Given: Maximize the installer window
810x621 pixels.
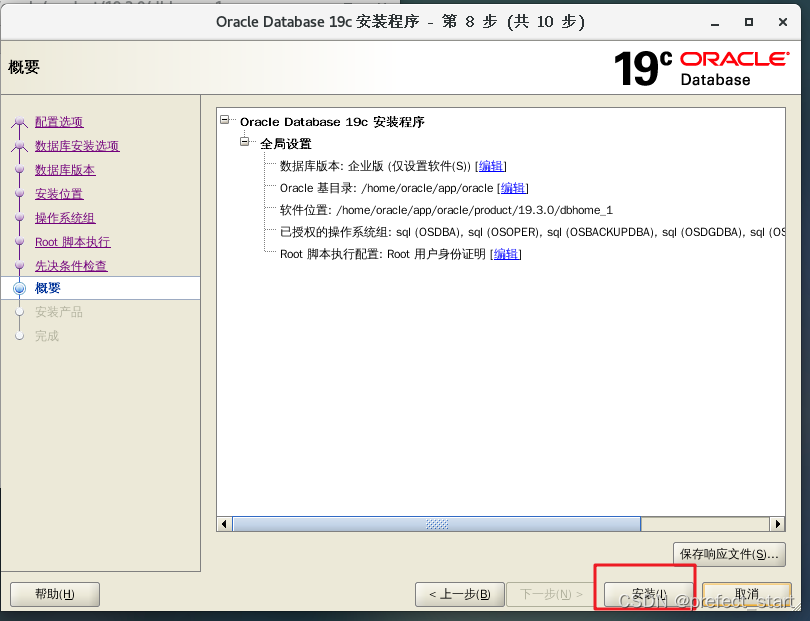Looking at the screenshot, I should pos(749,22).
